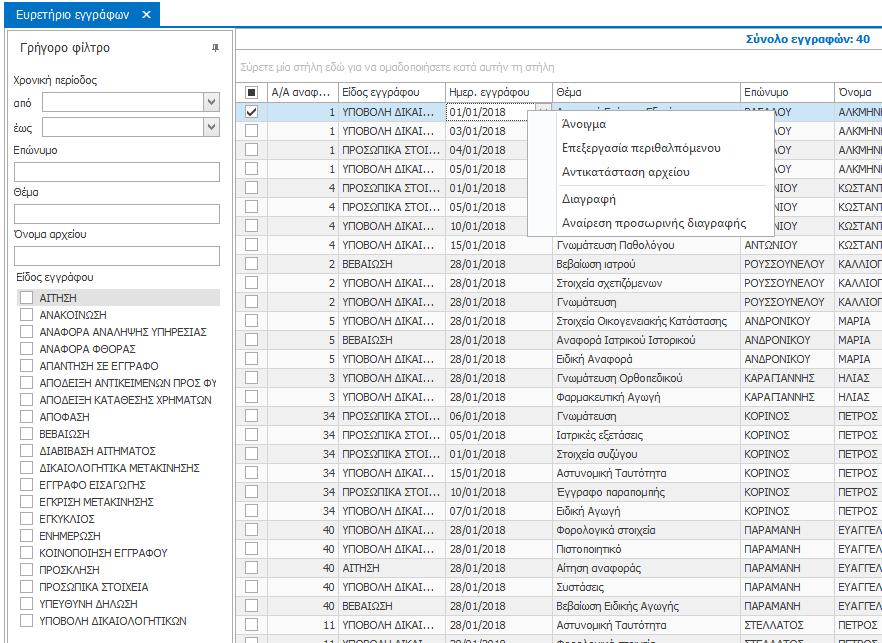This screenshot has height=643, width=882.
Task: Check ΥΠΟΒΟΛΗ ΔΙΚΑΙΟΛΟΓΗΤΙΚΩΝ filter
Action: click(x=26, y=621)
